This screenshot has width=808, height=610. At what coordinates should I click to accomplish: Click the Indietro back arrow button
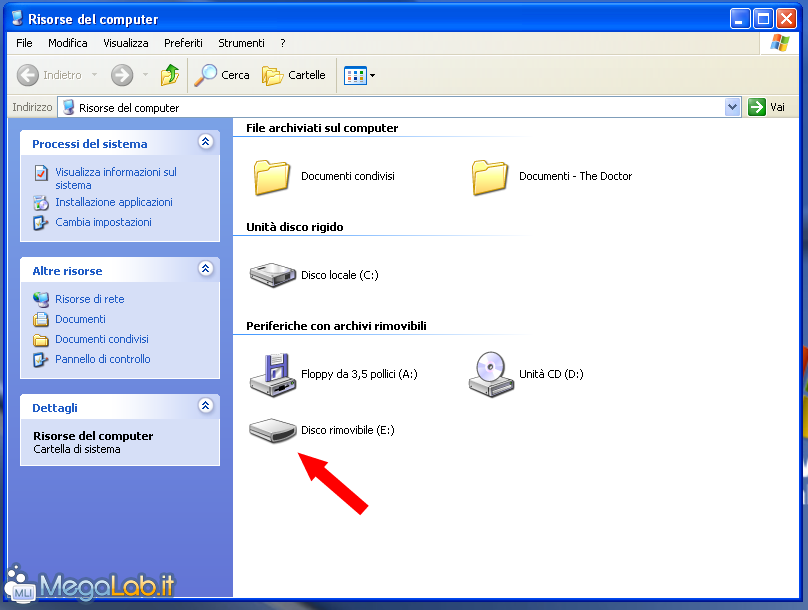pos(28,75)
